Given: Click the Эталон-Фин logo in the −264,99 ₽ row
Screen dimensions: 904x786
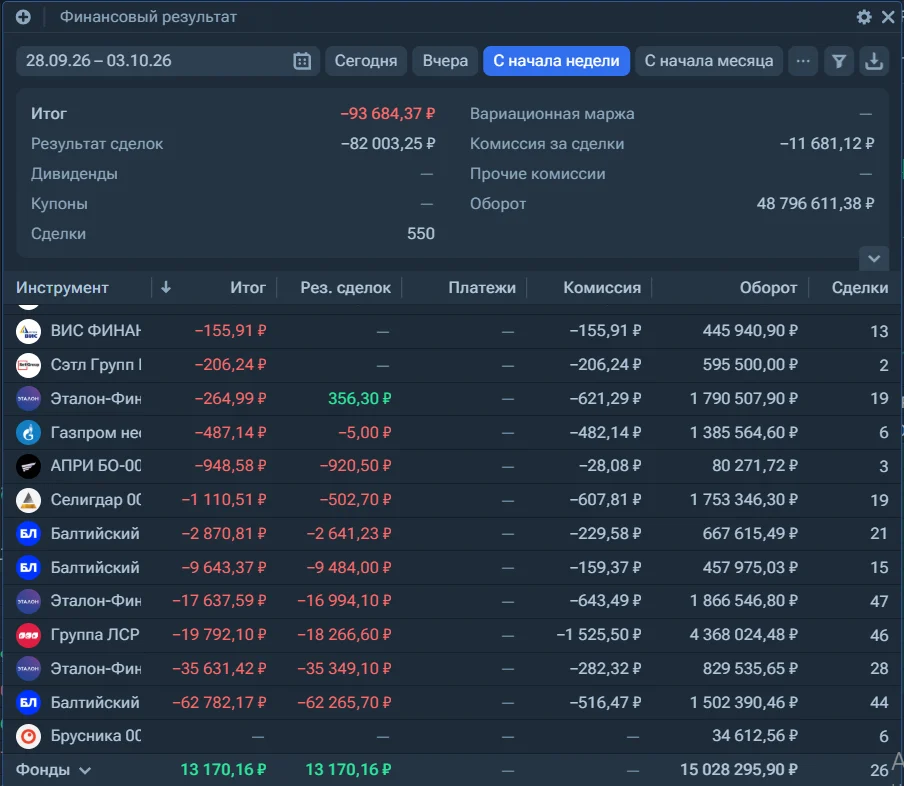Looking at the screenshot, I should coord(28,398).
